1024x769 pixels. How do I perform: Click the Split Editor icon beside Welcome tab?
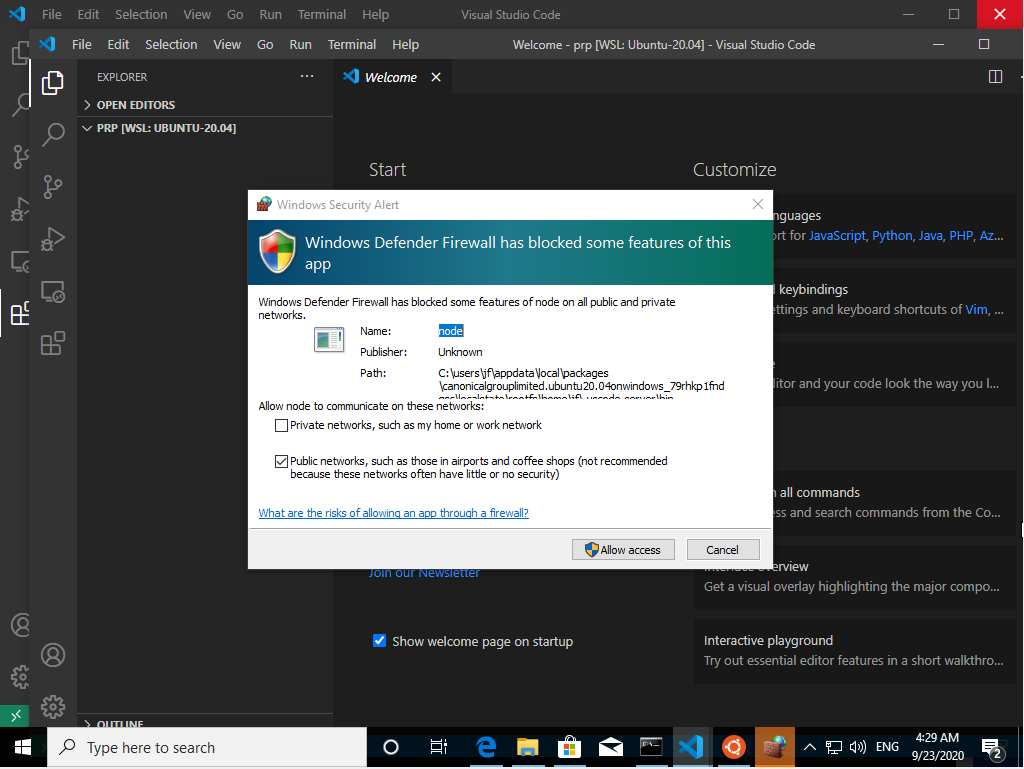[x=995, y=77]
